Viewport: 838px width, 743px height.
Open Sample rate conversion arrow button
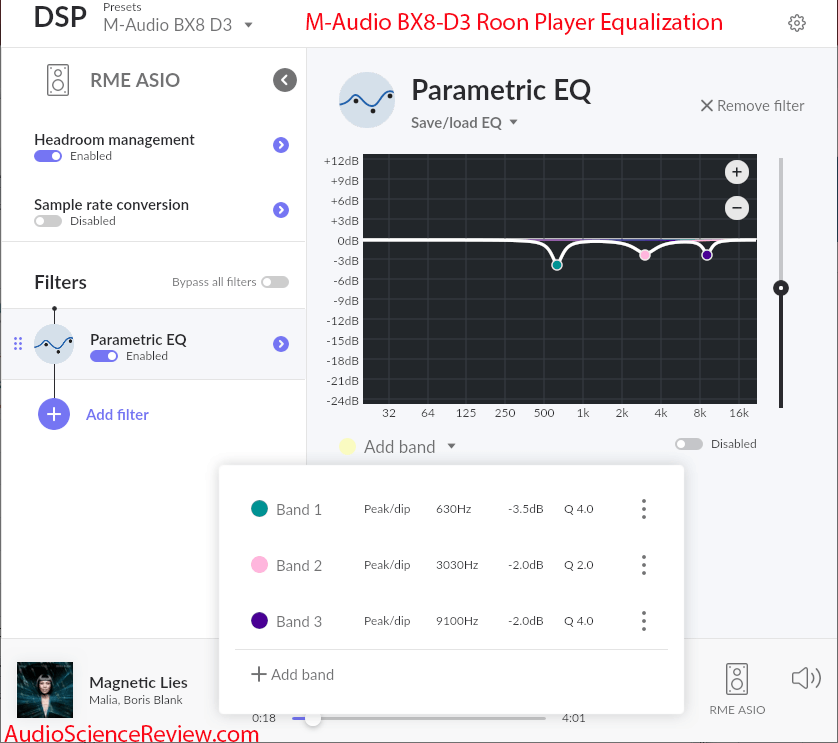[281, 210]
